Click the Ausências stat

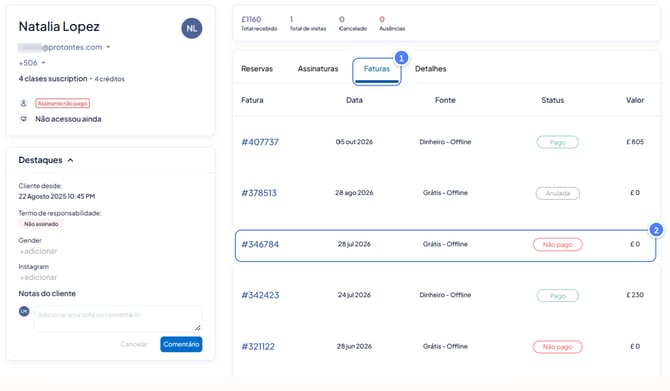pos(392,24)
